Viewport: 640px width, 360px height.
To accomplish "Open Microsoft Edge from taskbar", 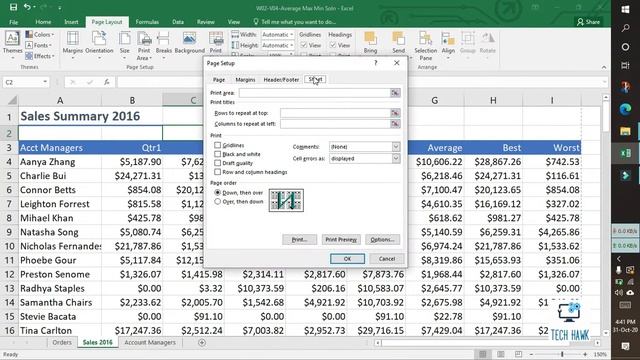I will (625, 109).
